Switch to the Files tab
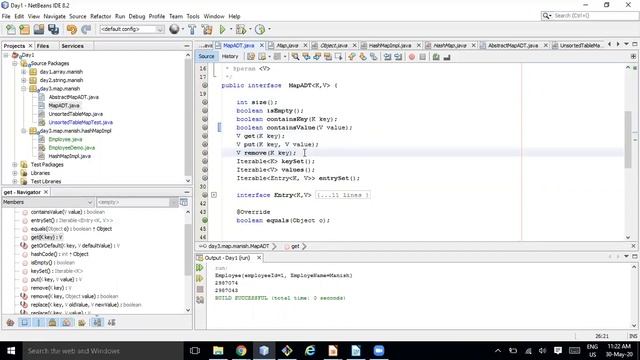Viewport: 640px width, 360px height. [x=43, y=46]
